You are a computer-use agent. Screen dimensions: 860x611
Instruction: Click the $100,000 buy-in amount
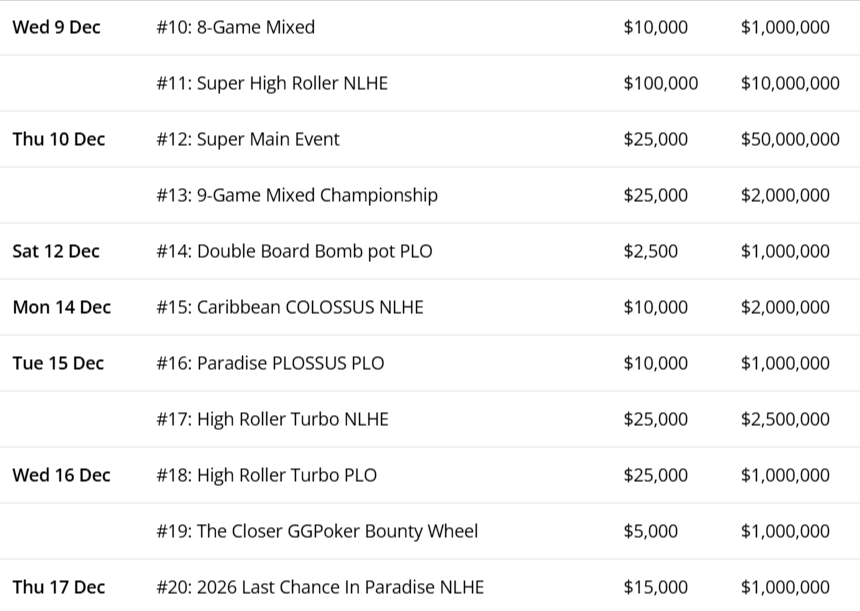click(x=660, y=83)
